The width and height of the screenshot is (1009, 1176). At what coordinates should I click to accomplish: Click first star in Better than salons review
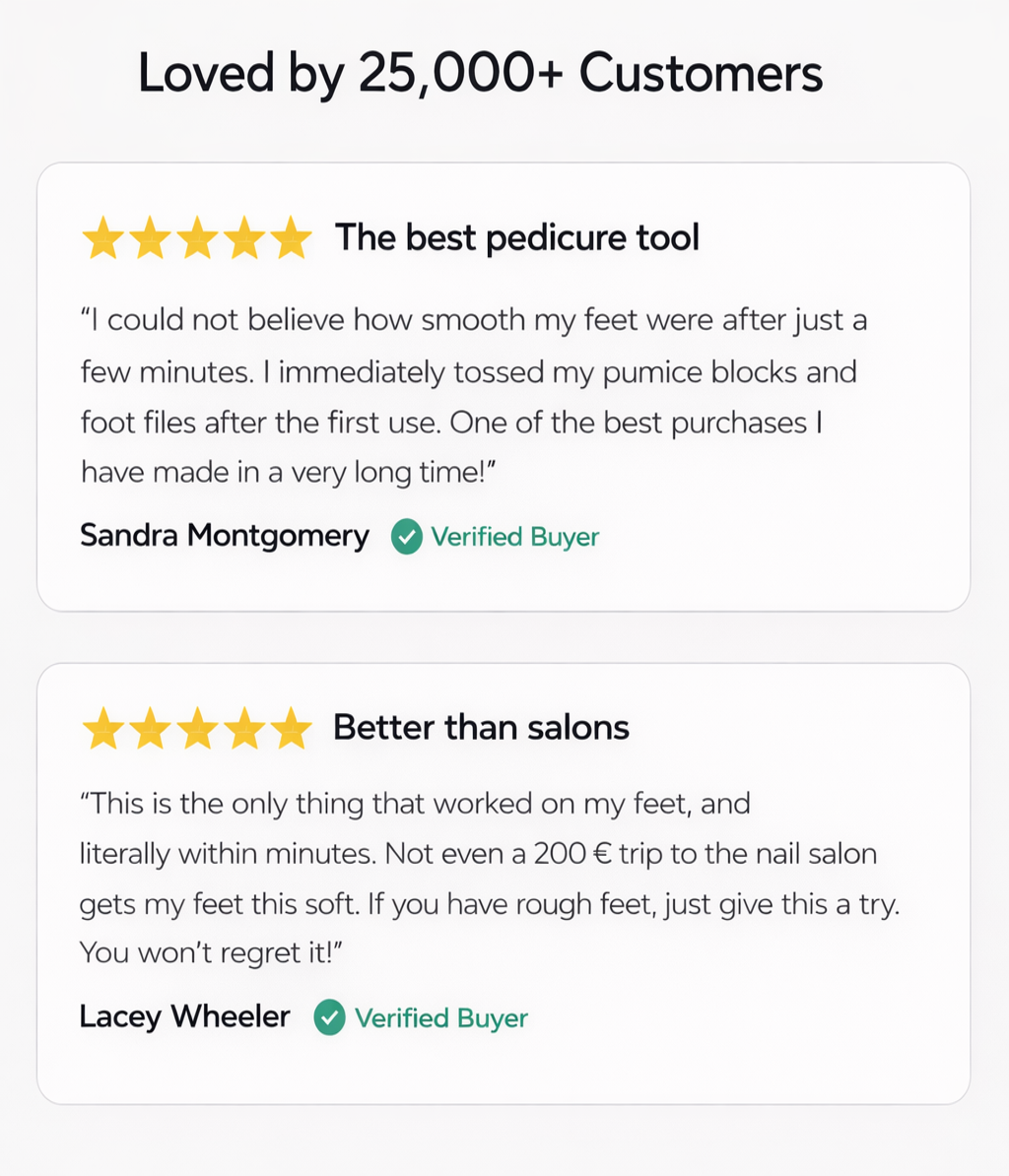101,730
